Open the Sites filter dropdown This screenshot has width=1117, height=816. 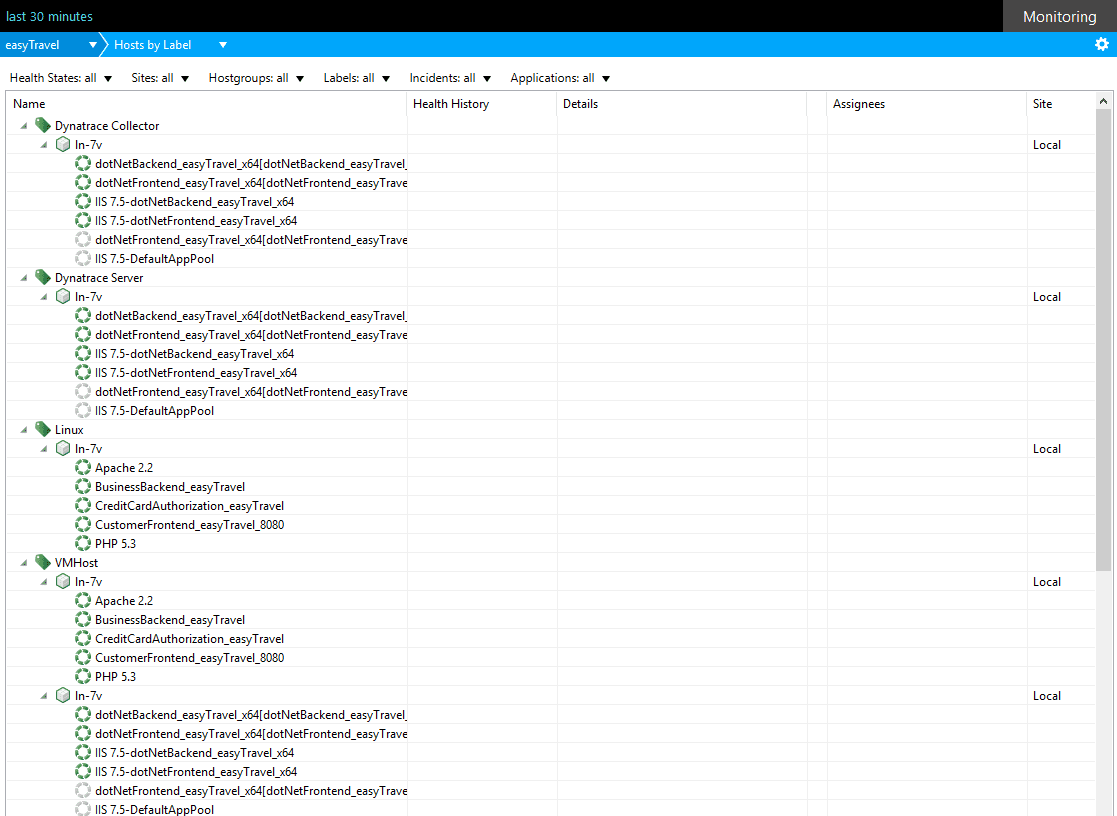click(160, 78)
